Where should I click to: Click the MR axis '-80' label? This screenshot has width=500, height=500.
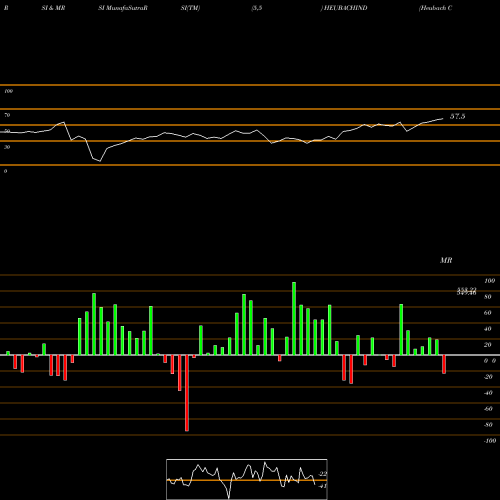[488, 425]
